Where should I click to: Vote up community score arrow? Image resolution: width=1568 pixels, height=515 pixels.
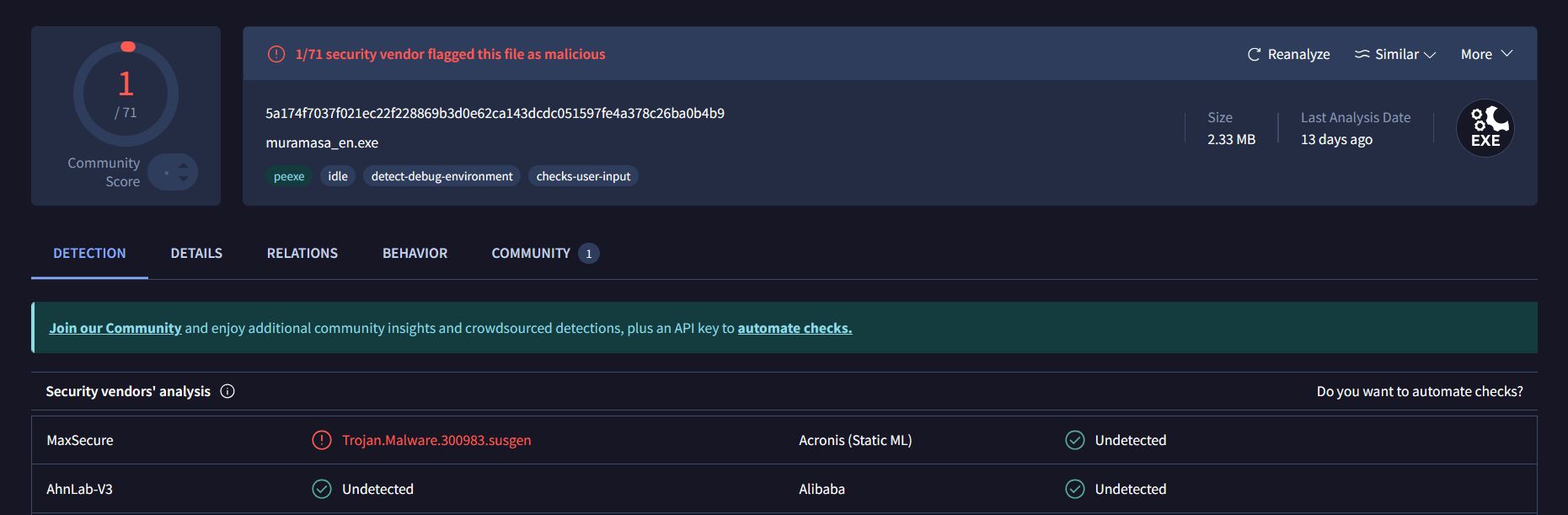(183, 166)
